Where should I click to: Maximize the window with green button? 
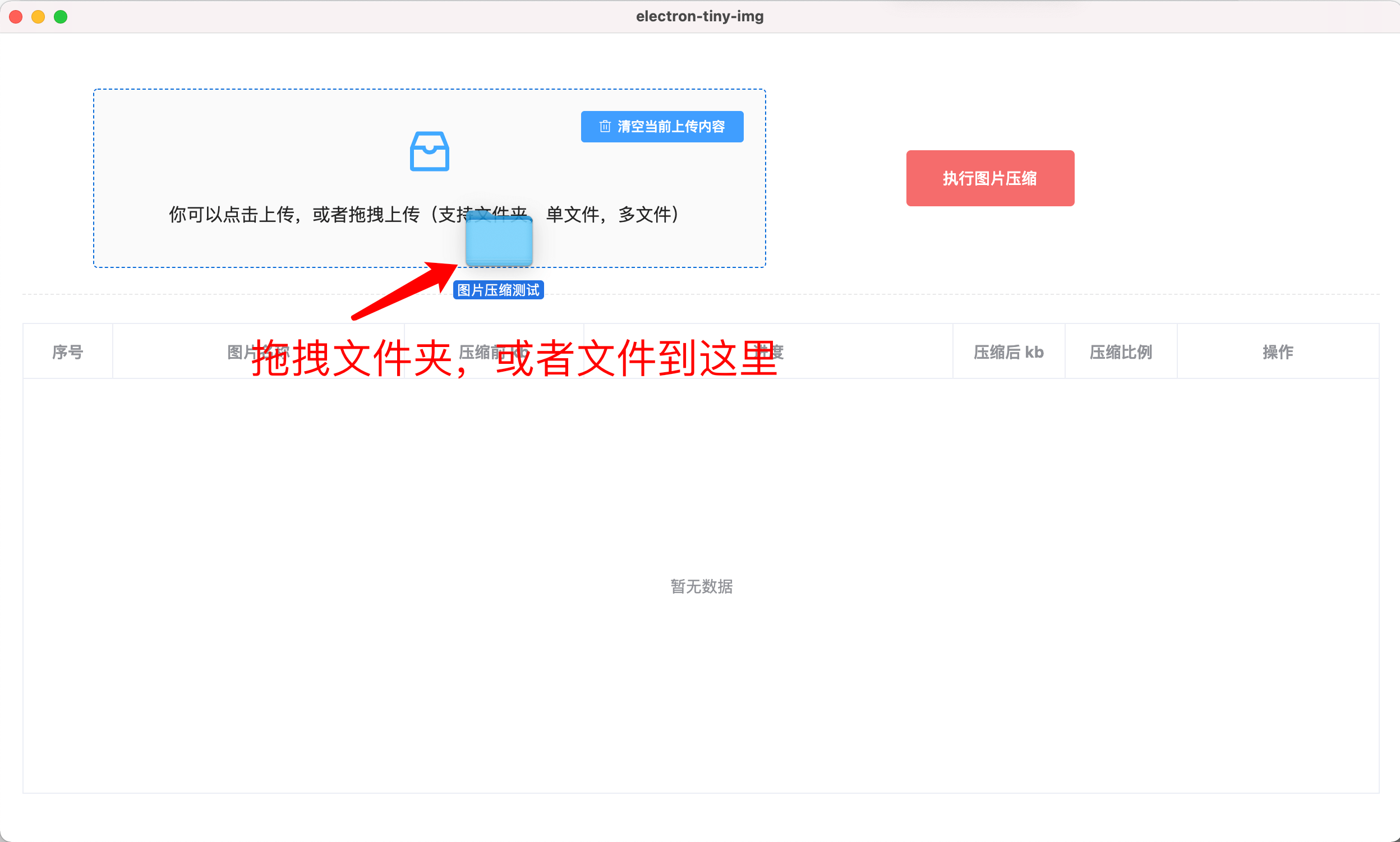[x=61, y=17]
